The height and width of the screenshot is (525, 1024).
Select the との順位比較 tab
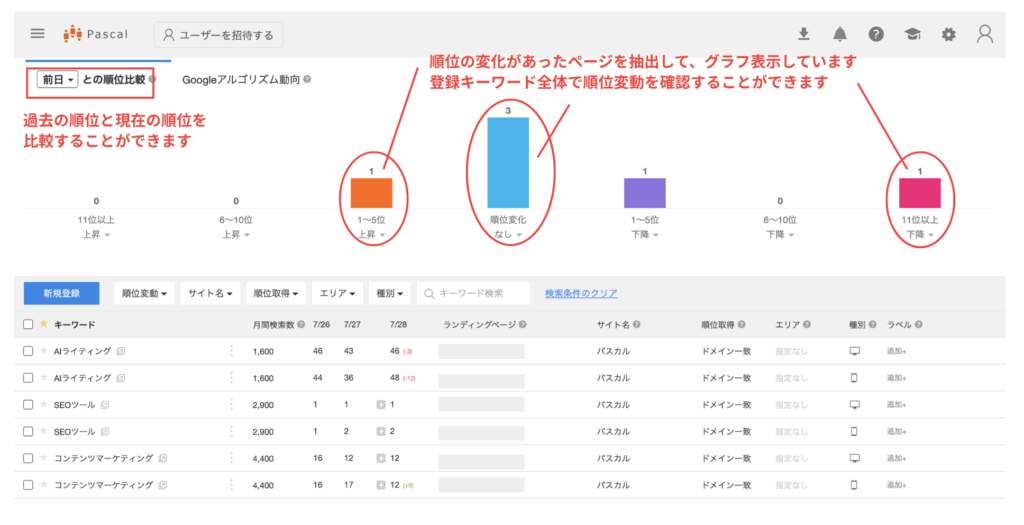(114, 80)
